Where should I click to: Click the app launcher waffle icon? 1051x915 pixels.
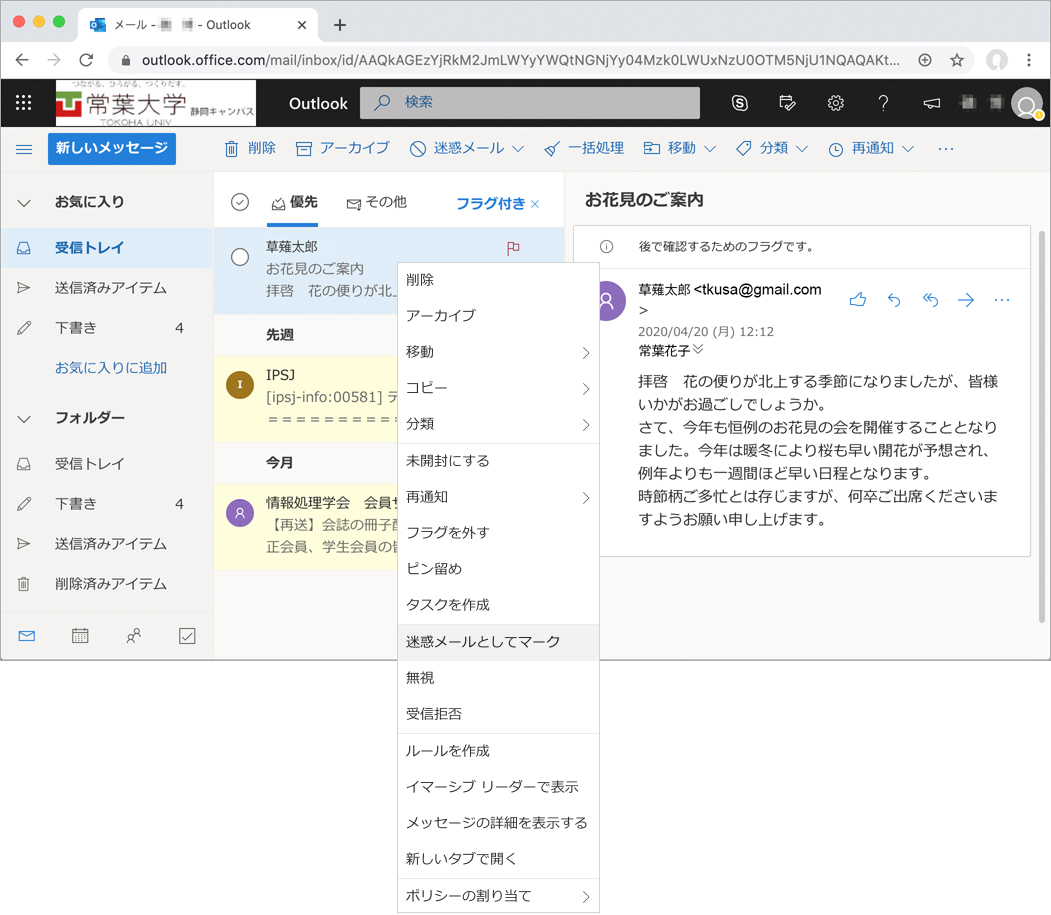click(24, 103)
